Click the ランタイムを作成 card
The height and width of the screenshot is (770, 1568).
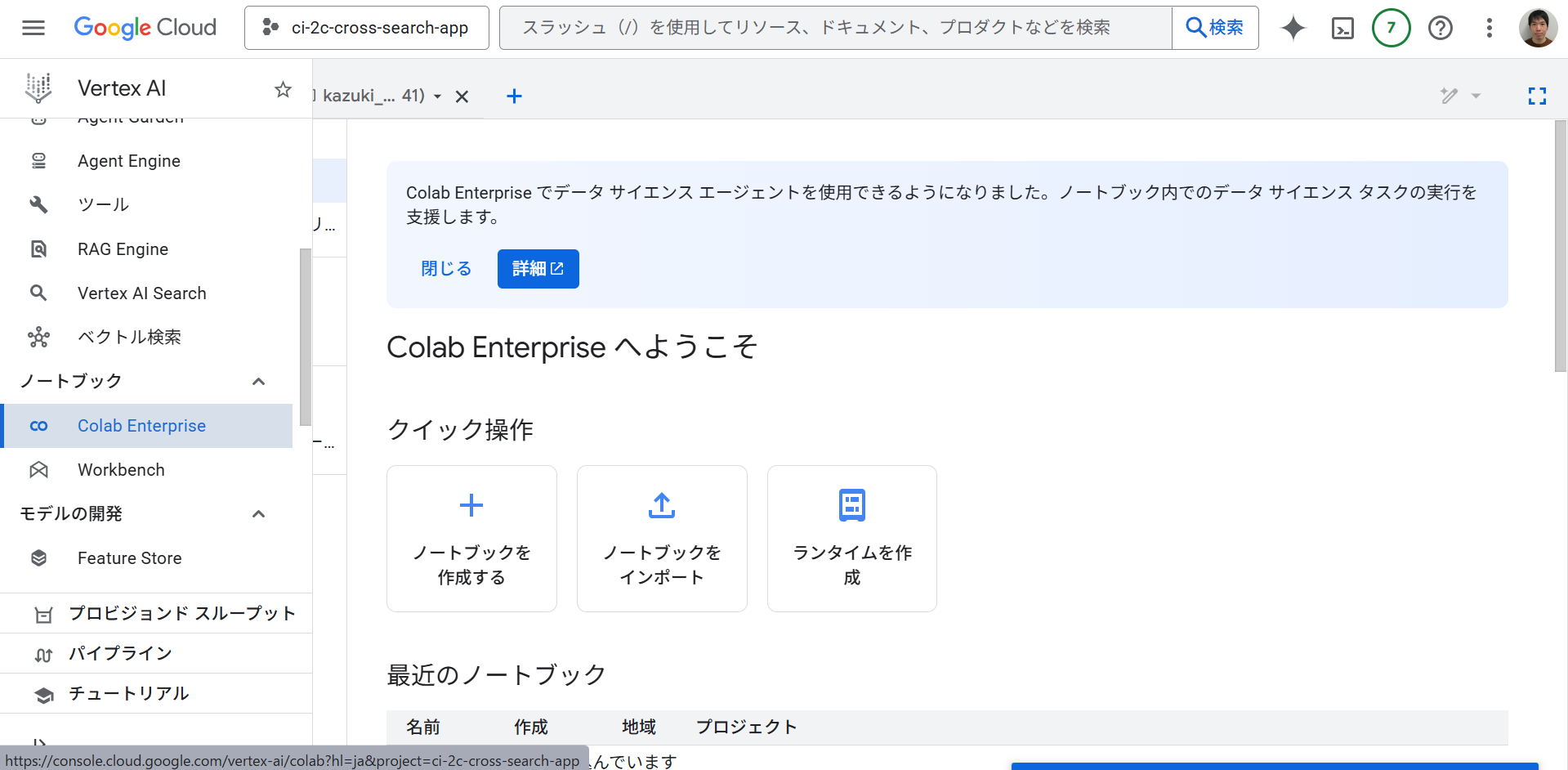(851, 539)
